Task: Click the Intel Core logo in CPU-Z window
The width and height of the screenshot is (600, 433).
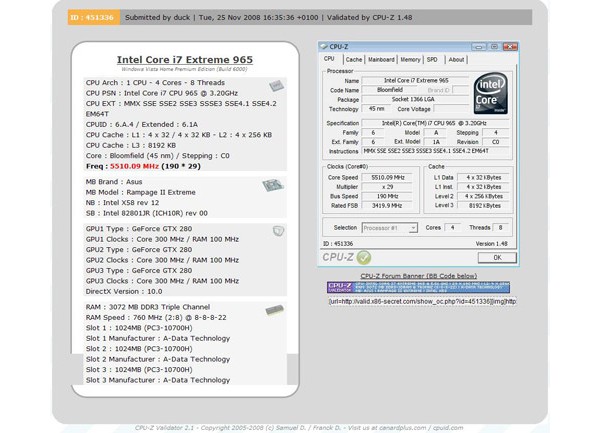Action: point(491,93)
